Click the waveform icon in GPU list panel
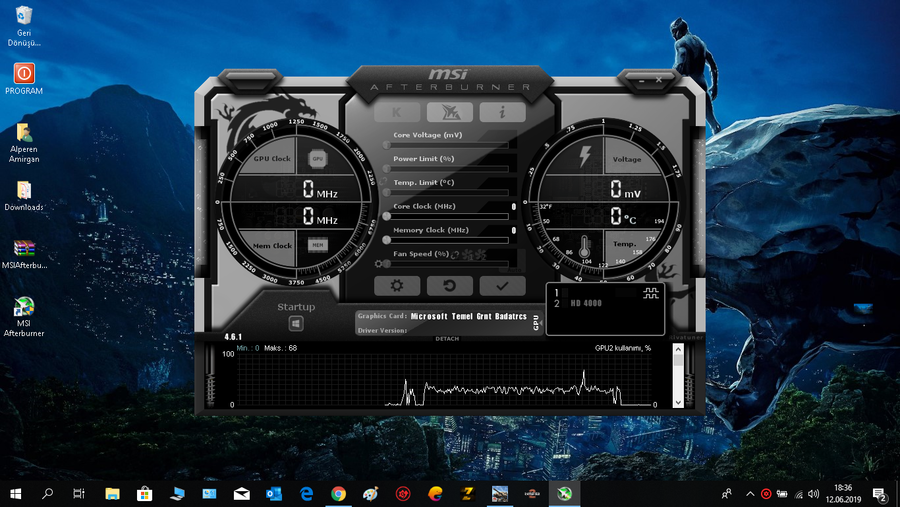Image resolution: width=900 pixels, height=507 pixels. tap(651, 294)
